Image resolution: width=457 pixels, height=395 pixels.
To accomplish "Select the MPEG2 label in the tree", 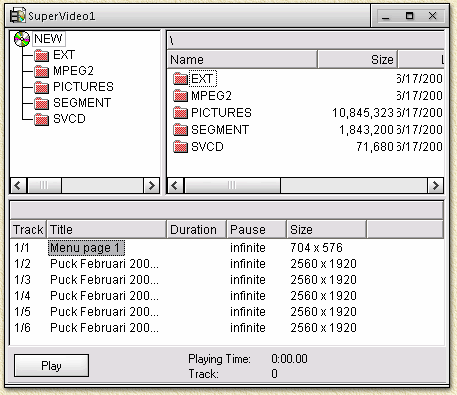I will click(x=73, y=71).
